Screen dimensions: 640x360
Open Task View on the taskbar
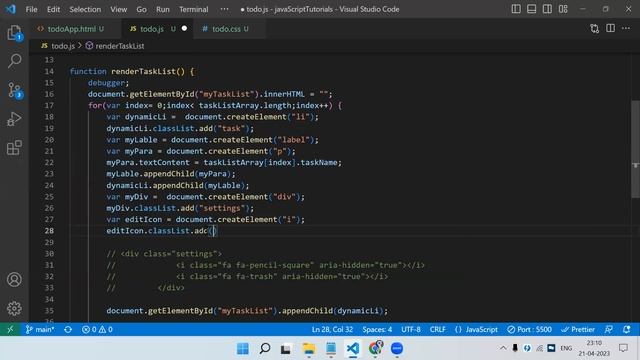pyautogui.click(x=286, y=348)
